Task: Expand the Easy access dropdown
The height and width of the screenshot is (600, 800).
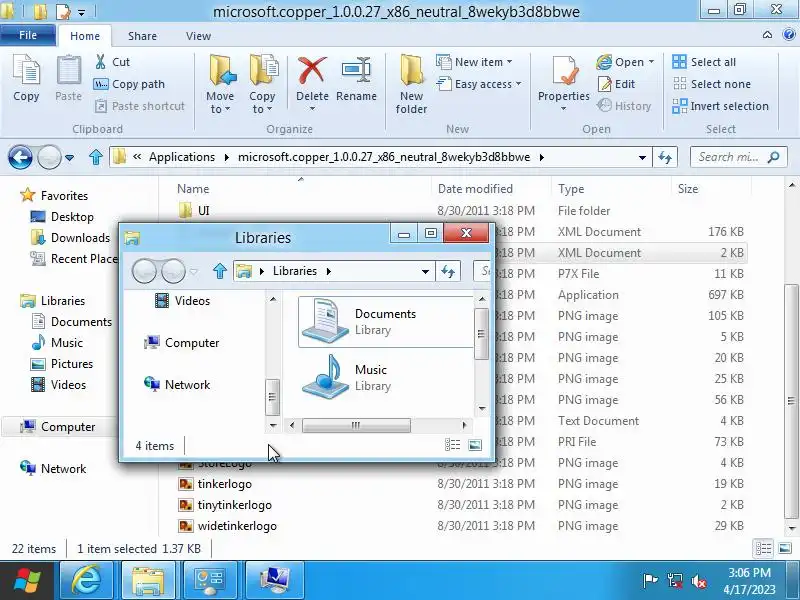Action: [x=518, y=84]
